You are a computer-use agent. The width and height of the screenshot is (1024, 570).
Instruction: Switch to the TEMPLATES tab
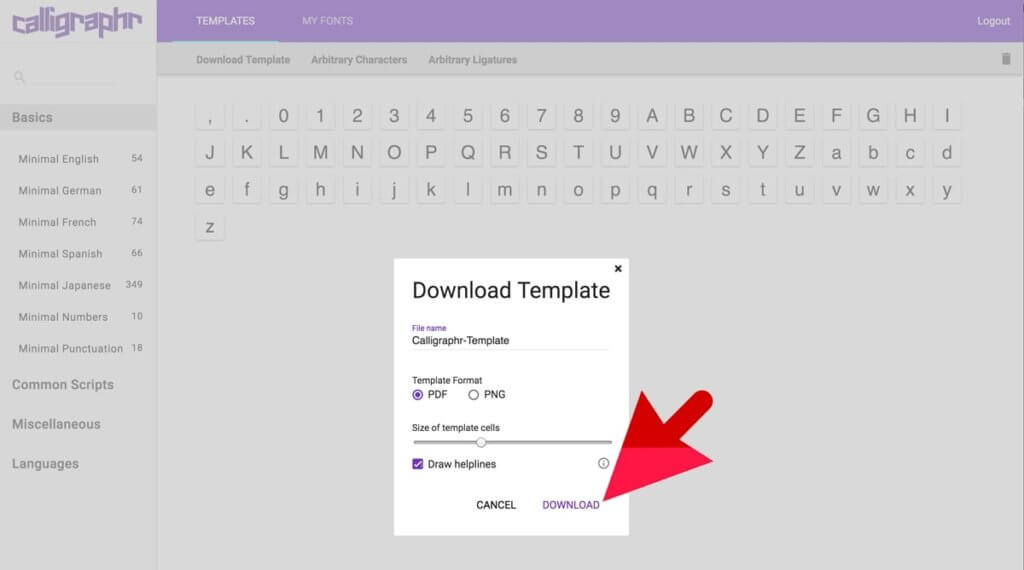click(x=225, y=21)
